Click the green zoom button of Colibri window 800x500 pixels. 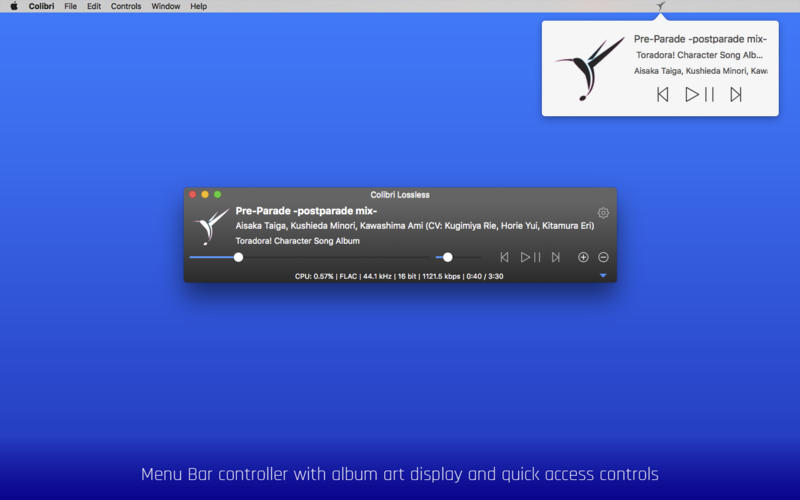218,194
